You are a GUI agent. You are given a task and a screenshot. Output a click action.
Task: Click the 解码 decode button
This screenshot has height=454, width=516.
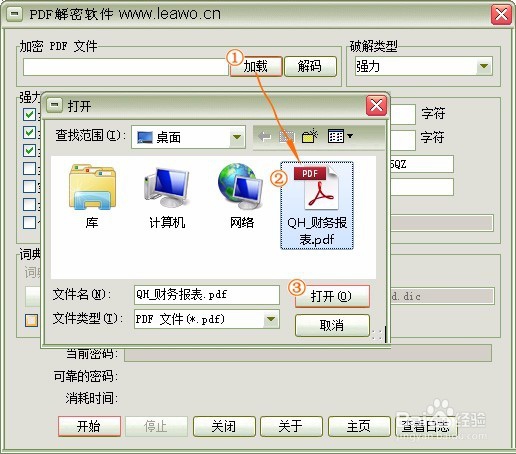[x=310, y=66]
